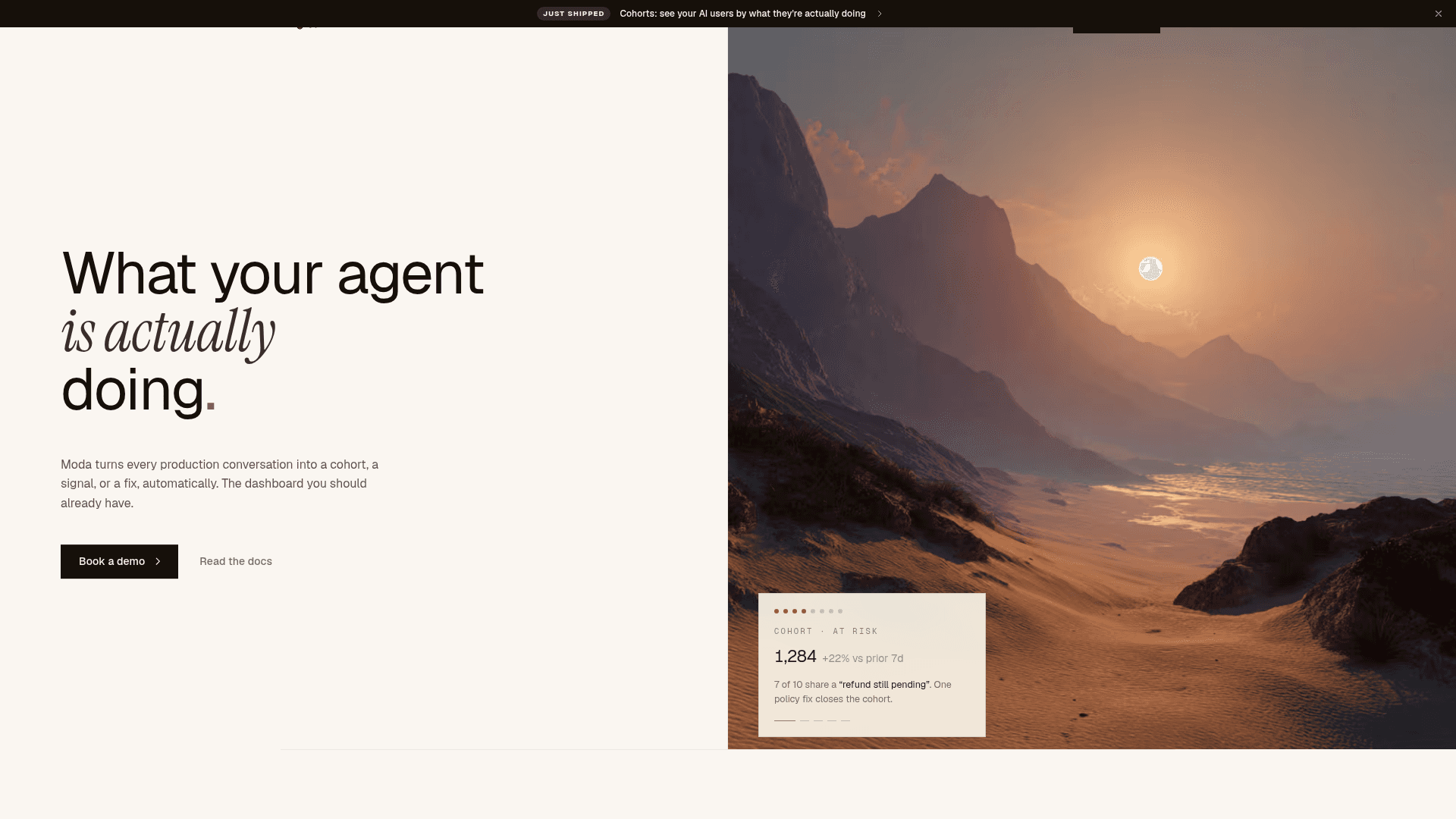Open the Read the docs link
Viewport: 1456px width, 819px height.
(236, 561)
